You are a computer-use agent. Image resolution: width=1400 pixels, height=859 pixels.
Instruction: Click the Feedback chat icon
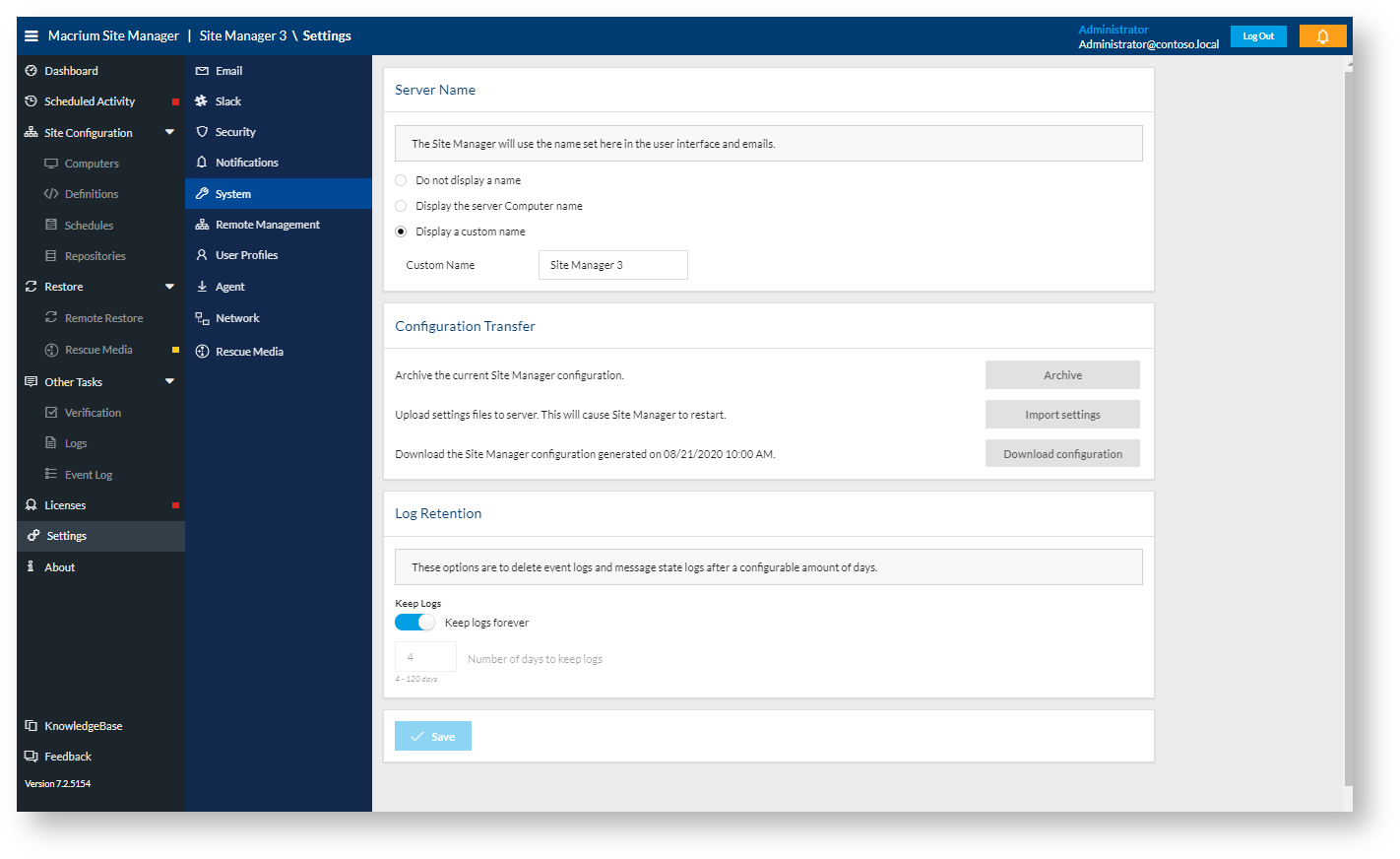click(32, 757)
